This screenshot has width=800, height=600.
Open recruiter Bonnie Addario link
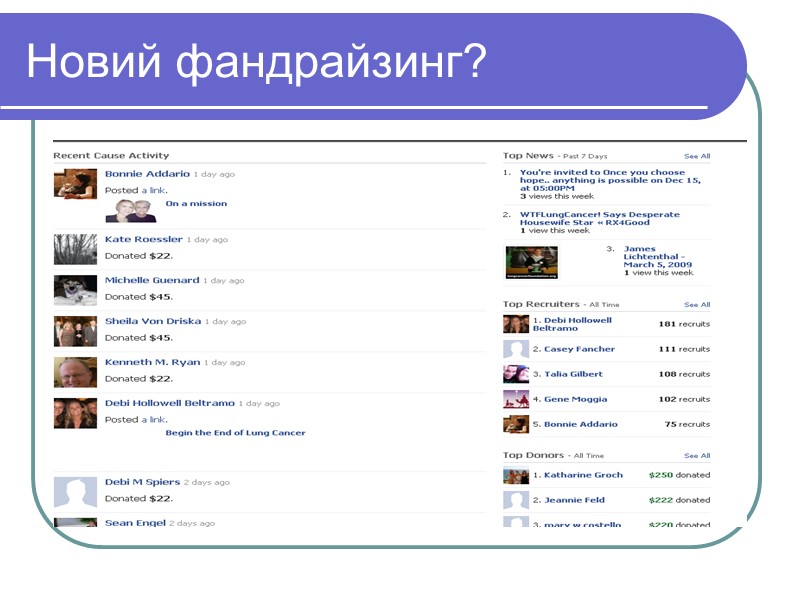pos(581,424)
